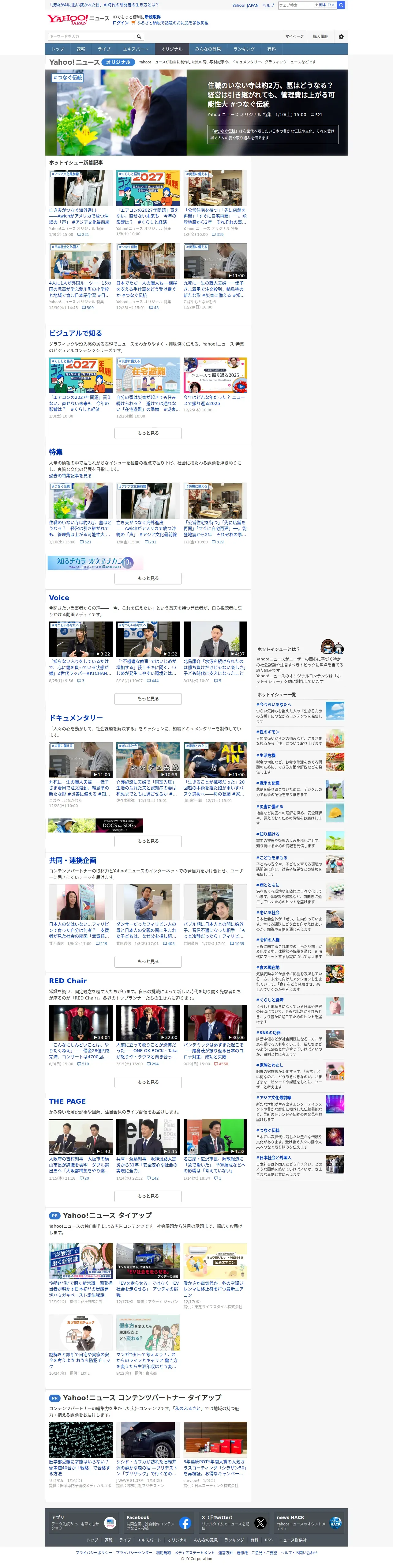Click the vegetables thumbnail for #生活危機
This screenshot has width=393, height=1568.
(335, 762)
